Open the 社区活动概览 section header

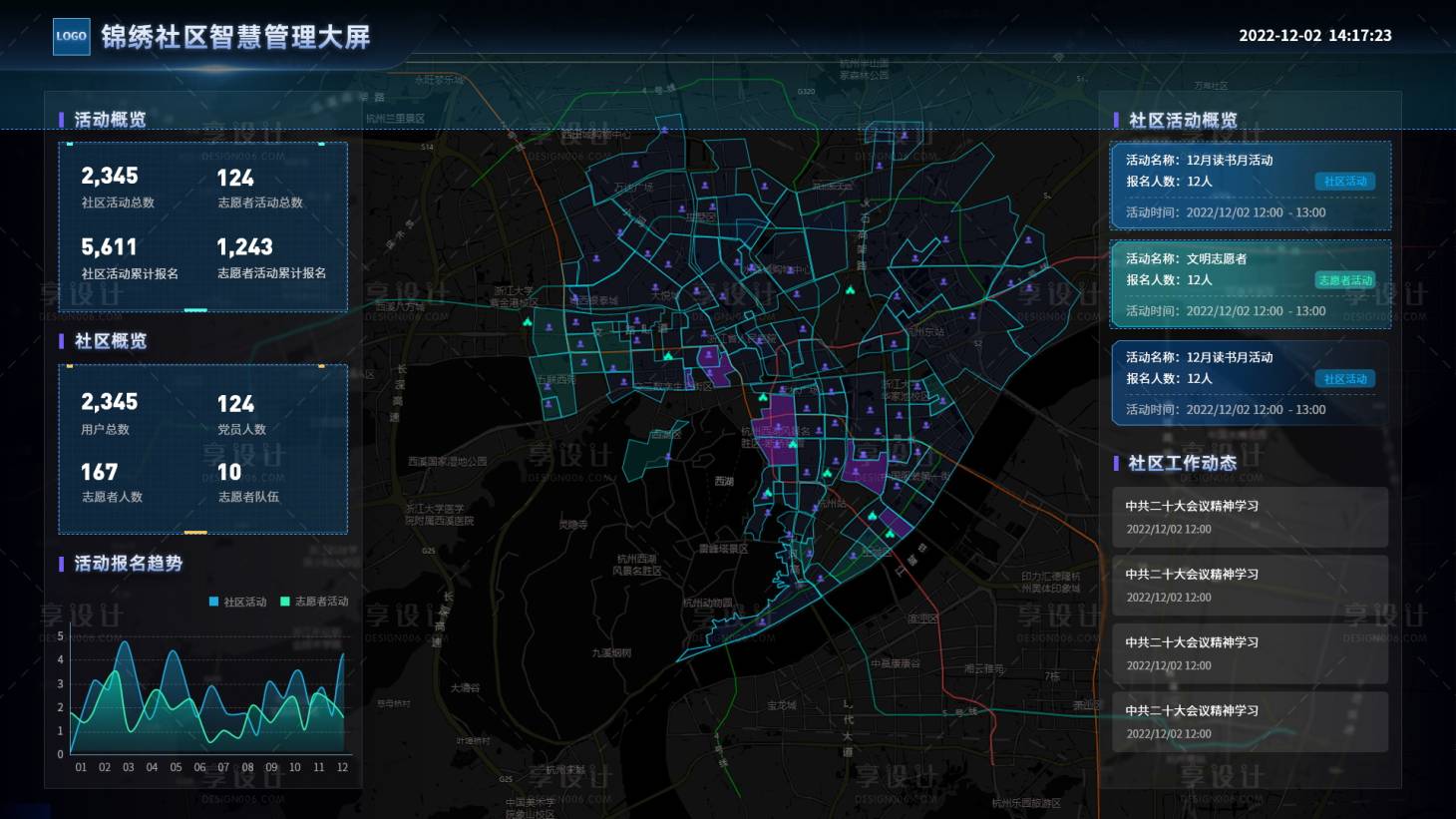pos(1183,121)
